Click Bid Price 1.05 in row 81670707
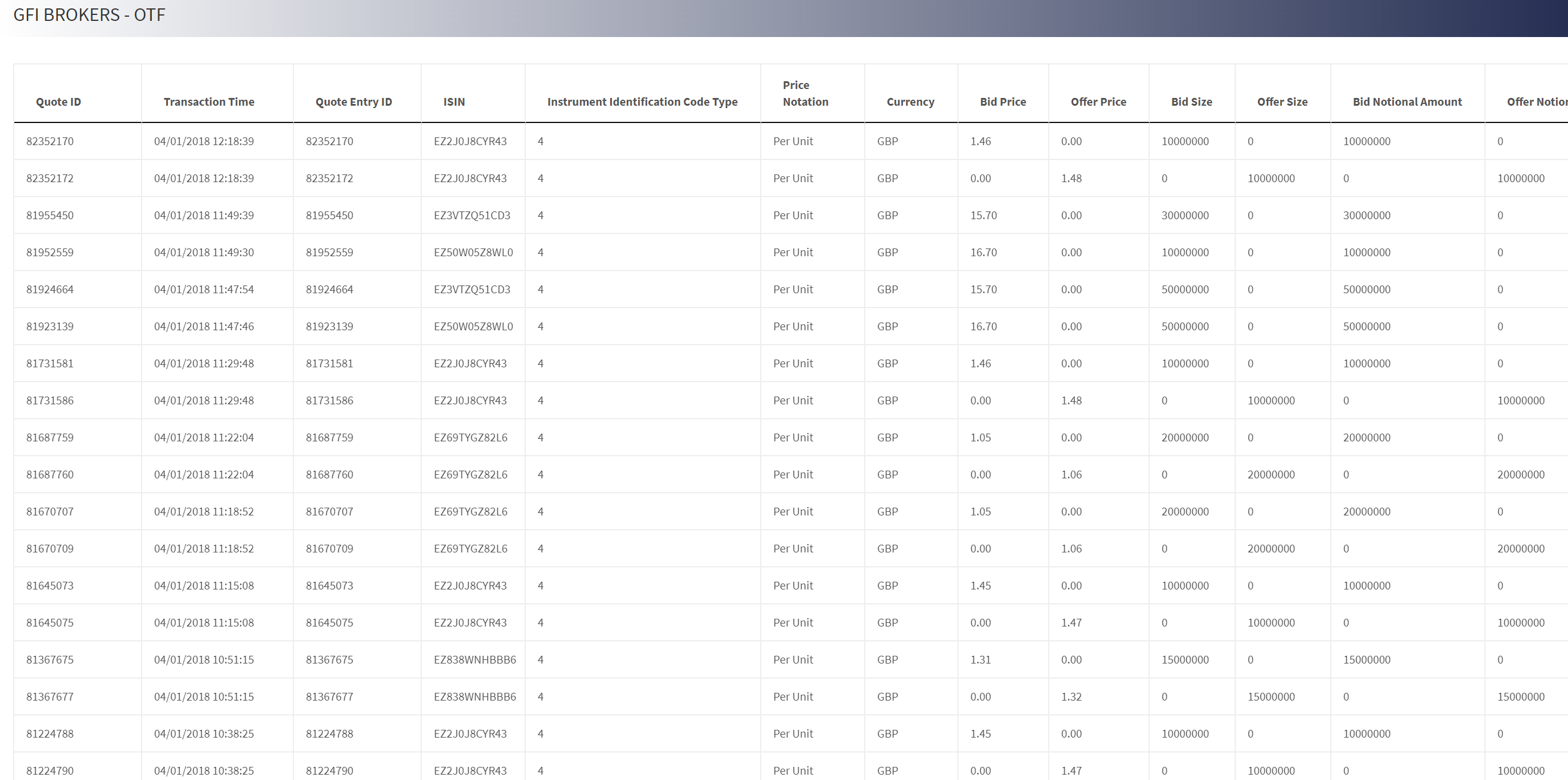Screen dimensions: 1568x780 click(981, 512)
